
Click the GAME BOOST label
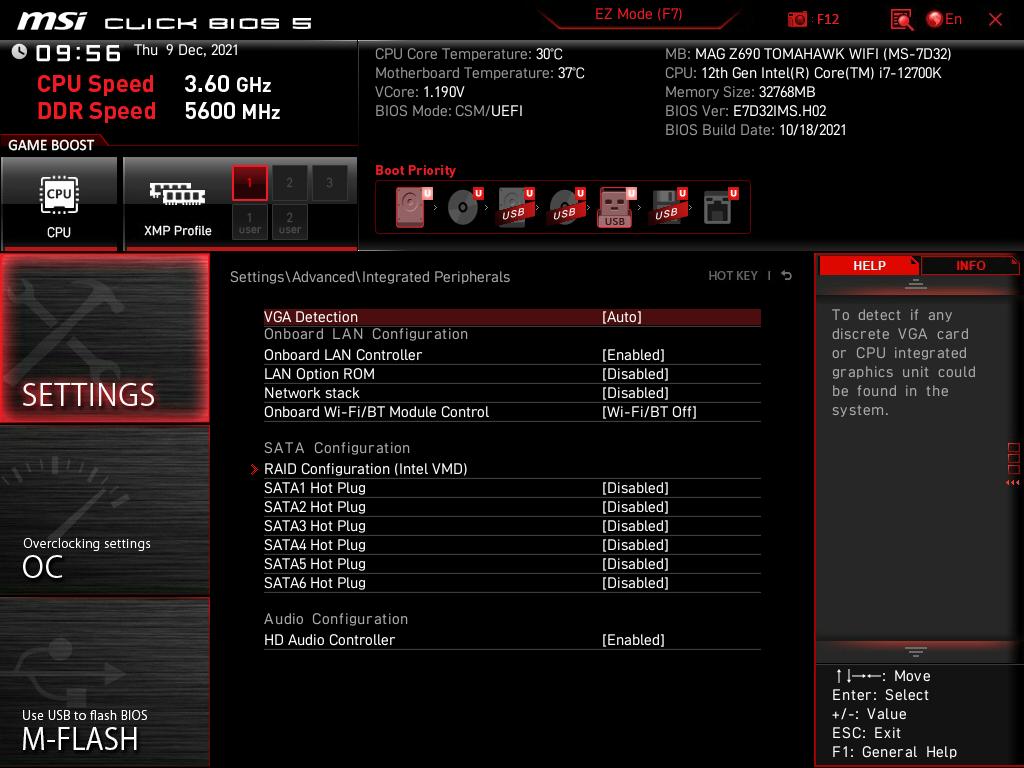(51, 145)
